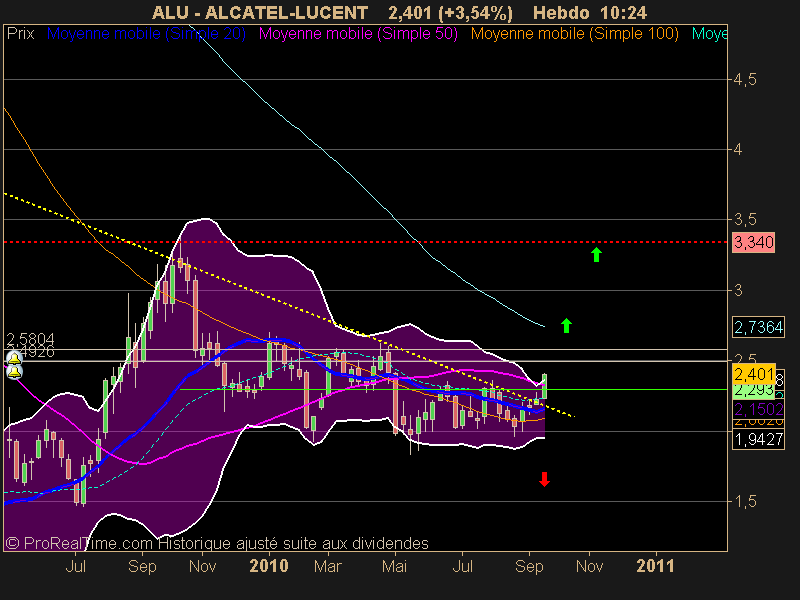Click the Hebdo timeframe label
This screenshot has height=600, width=800.
pos(561,12)
